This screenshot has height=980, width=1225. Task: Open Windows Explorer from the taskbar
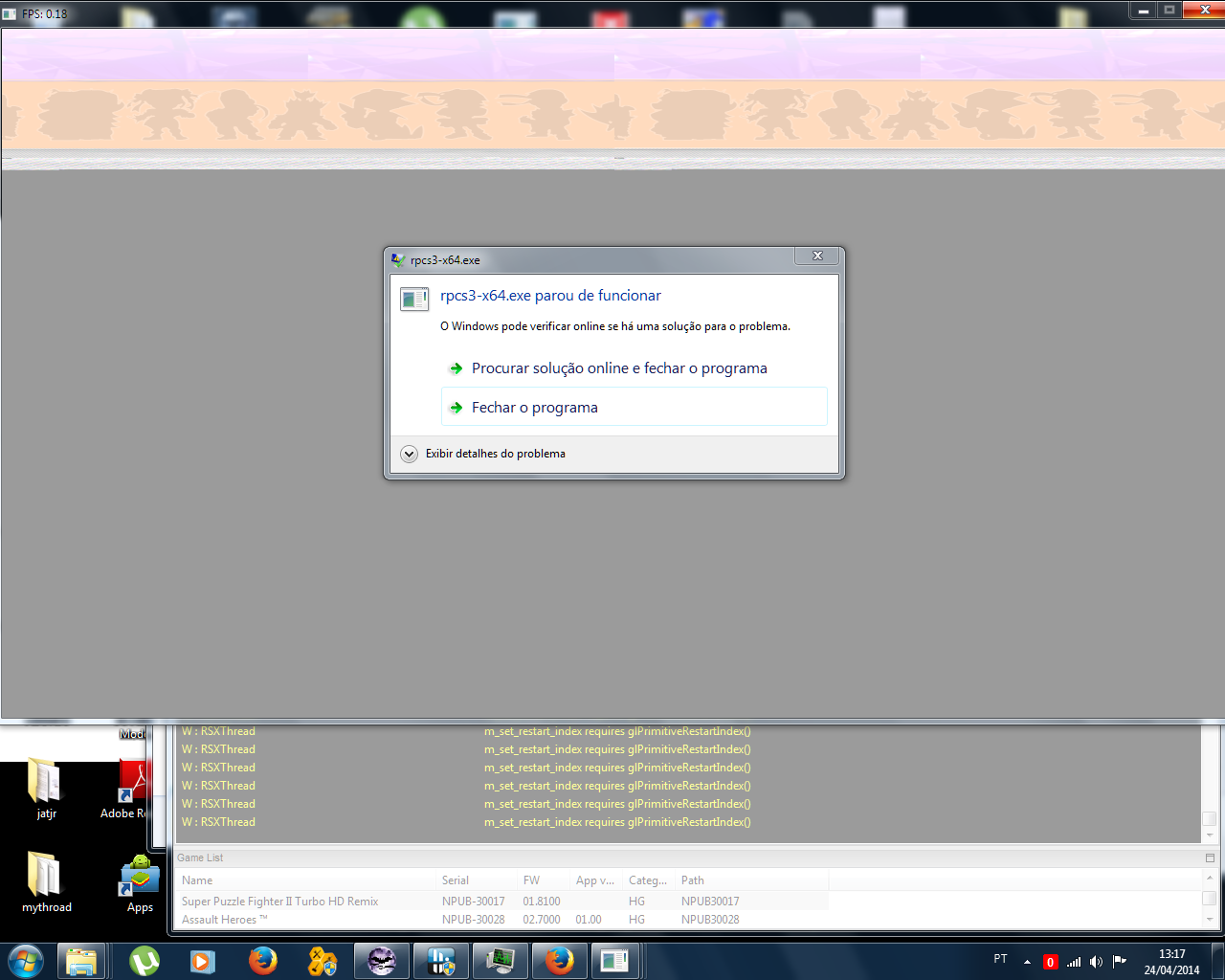click(x=81, y=961)
